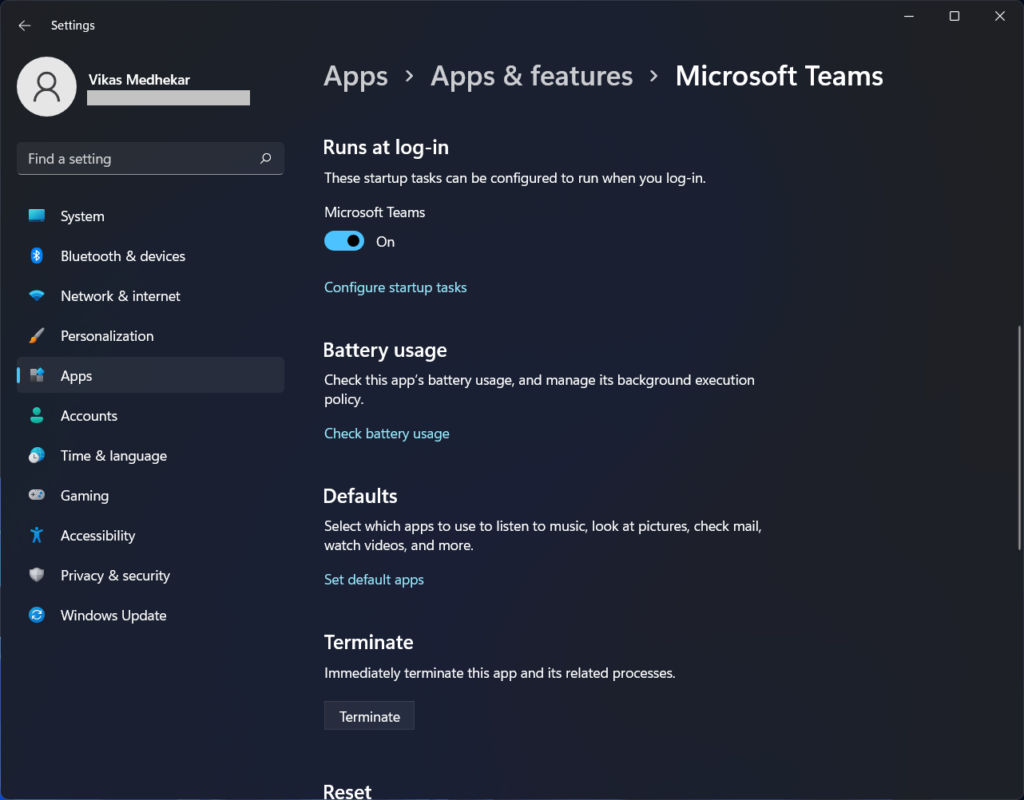Click the vertical scrollbar thumb
The height and width of the screenshot is (800, 1024).
click(1019, 438)
